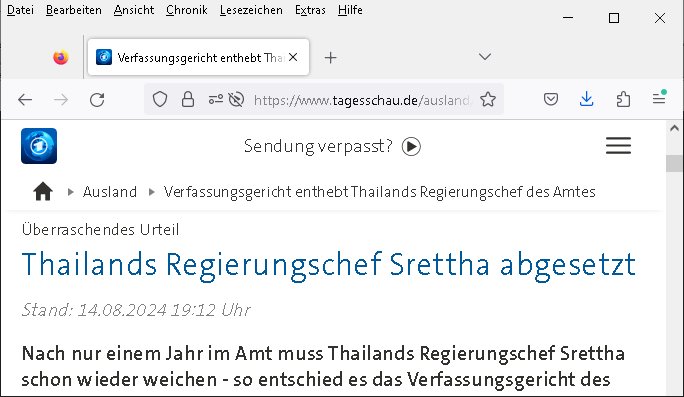Open the Lesezeichen menu

click(251, 10)
